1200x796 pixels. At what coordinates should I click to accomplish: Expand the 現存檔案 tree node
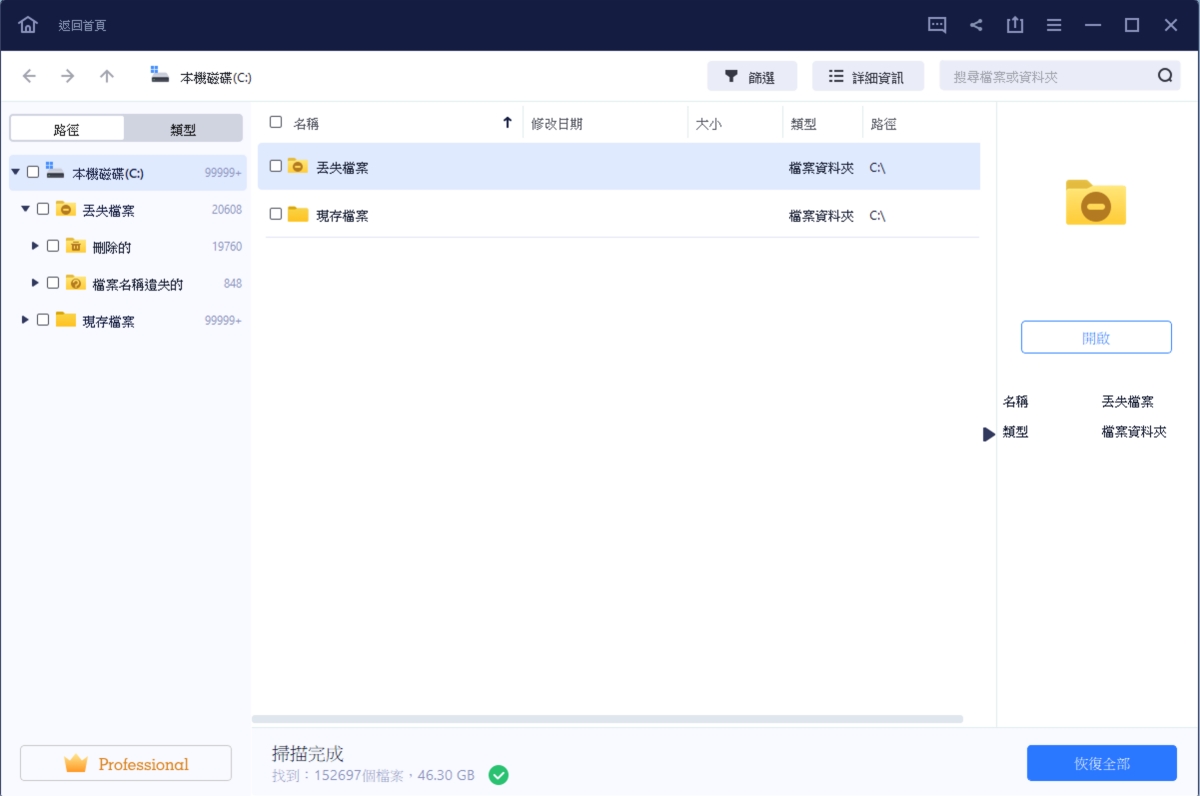pyautogui.click(x=25, y=320)
